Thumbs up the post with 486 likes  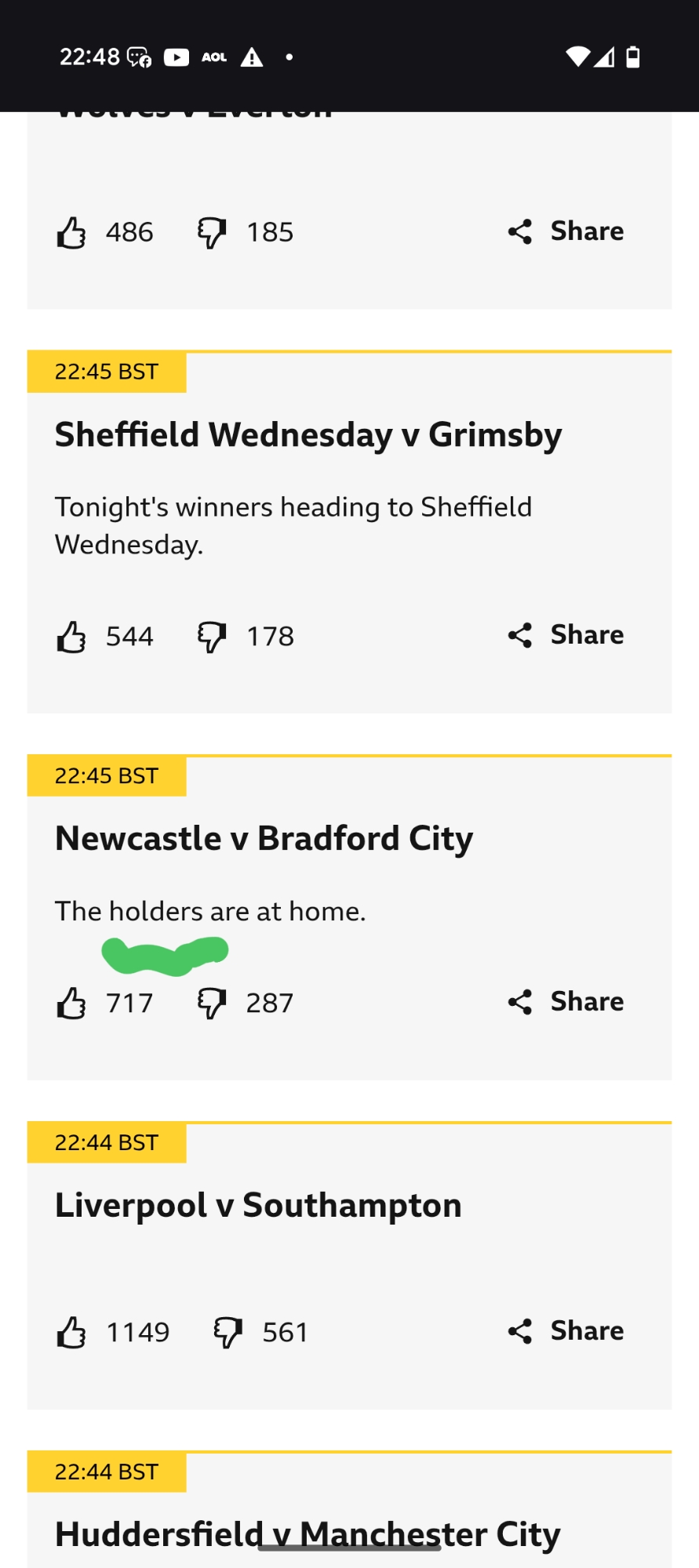point(71,233)
